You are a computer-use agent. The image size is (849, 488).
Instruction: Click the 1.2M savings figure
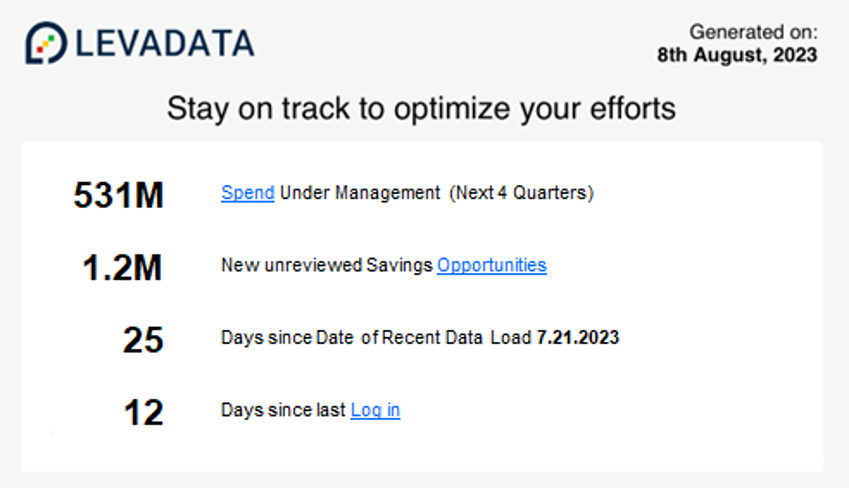[x=122, y=268]
